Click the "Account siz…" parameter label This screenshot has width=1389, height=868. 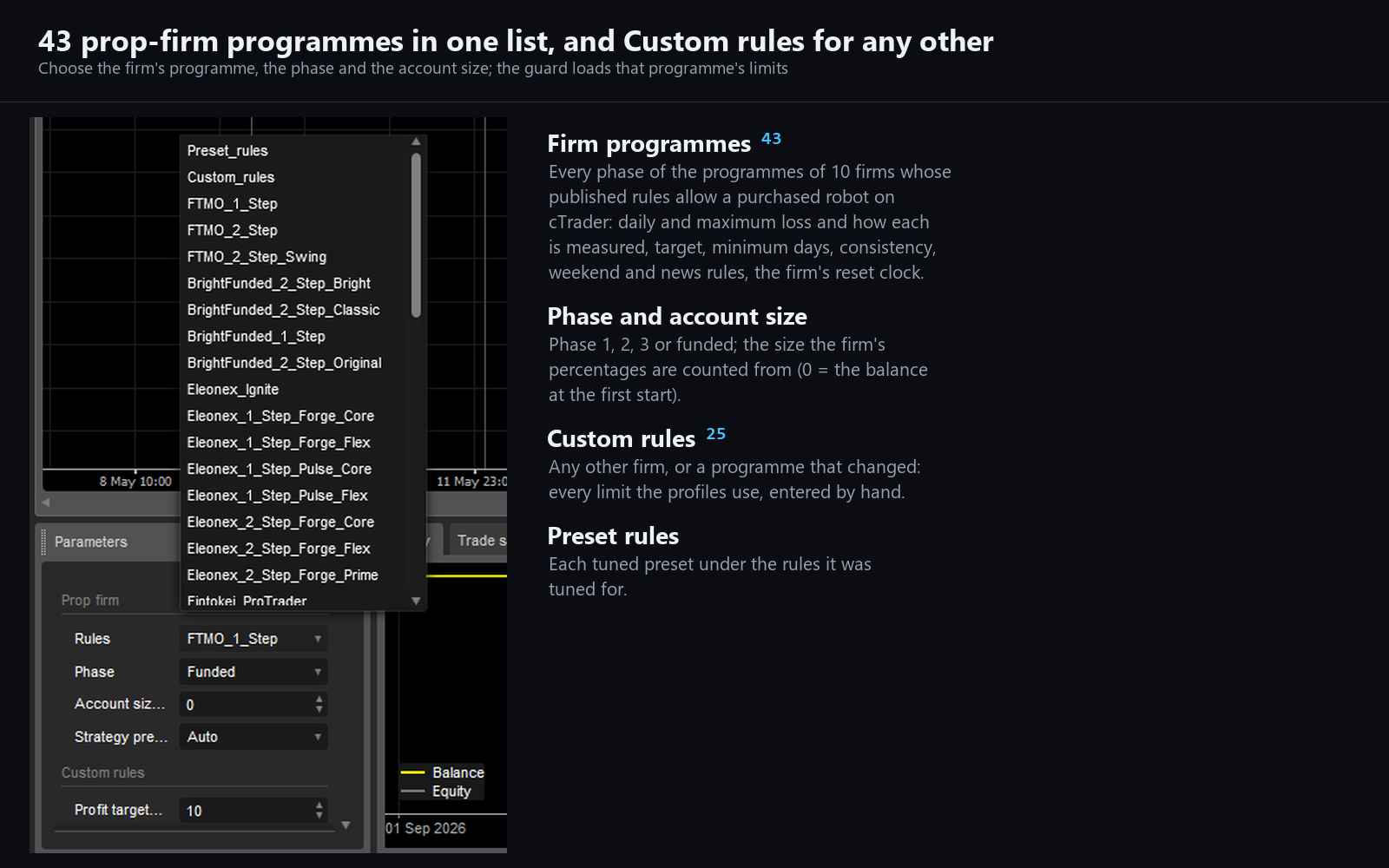tap(120, 704)
